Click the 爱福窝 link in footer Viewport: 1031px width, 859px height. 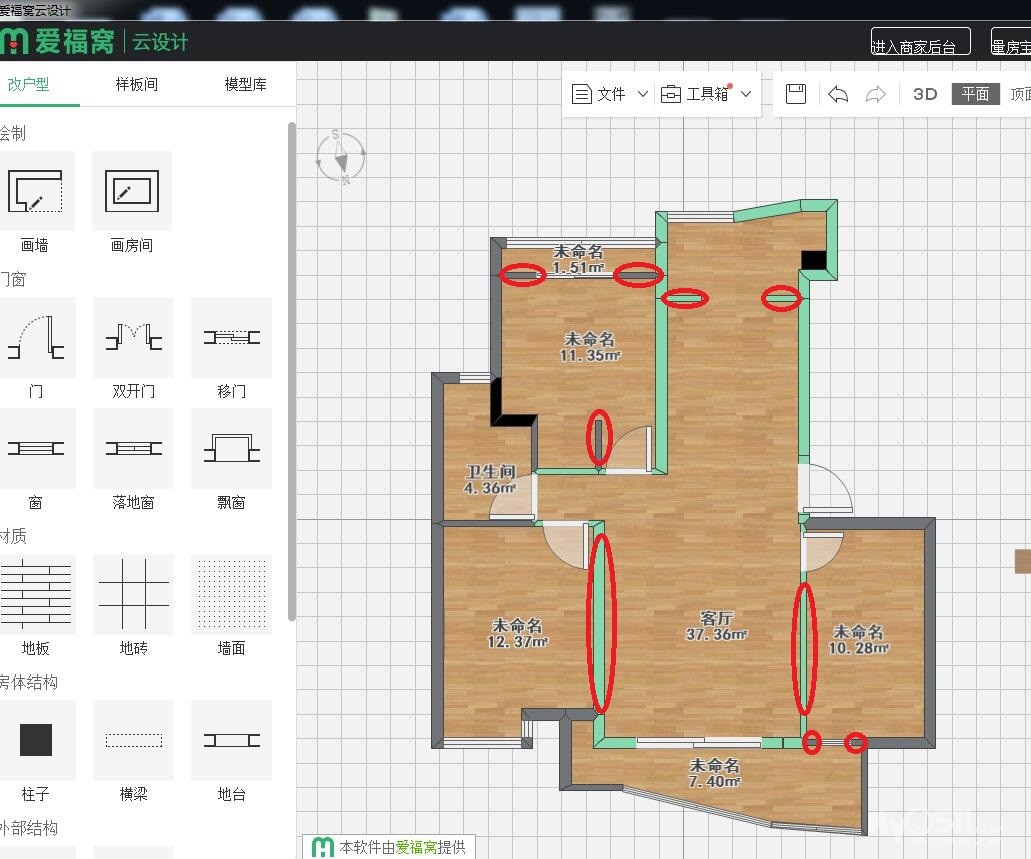[x=416, y=847]
